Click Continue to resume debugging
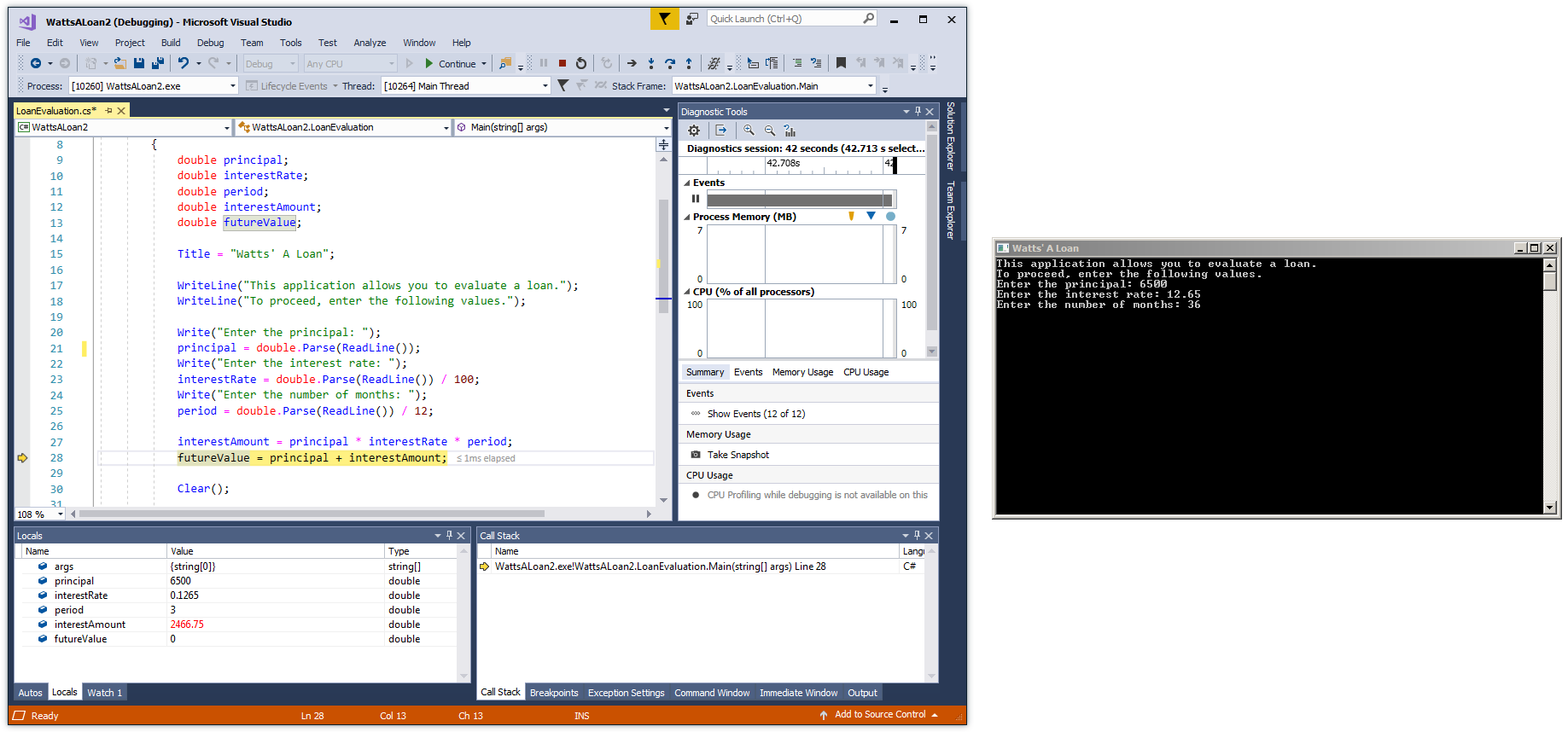 pos(451,63)
